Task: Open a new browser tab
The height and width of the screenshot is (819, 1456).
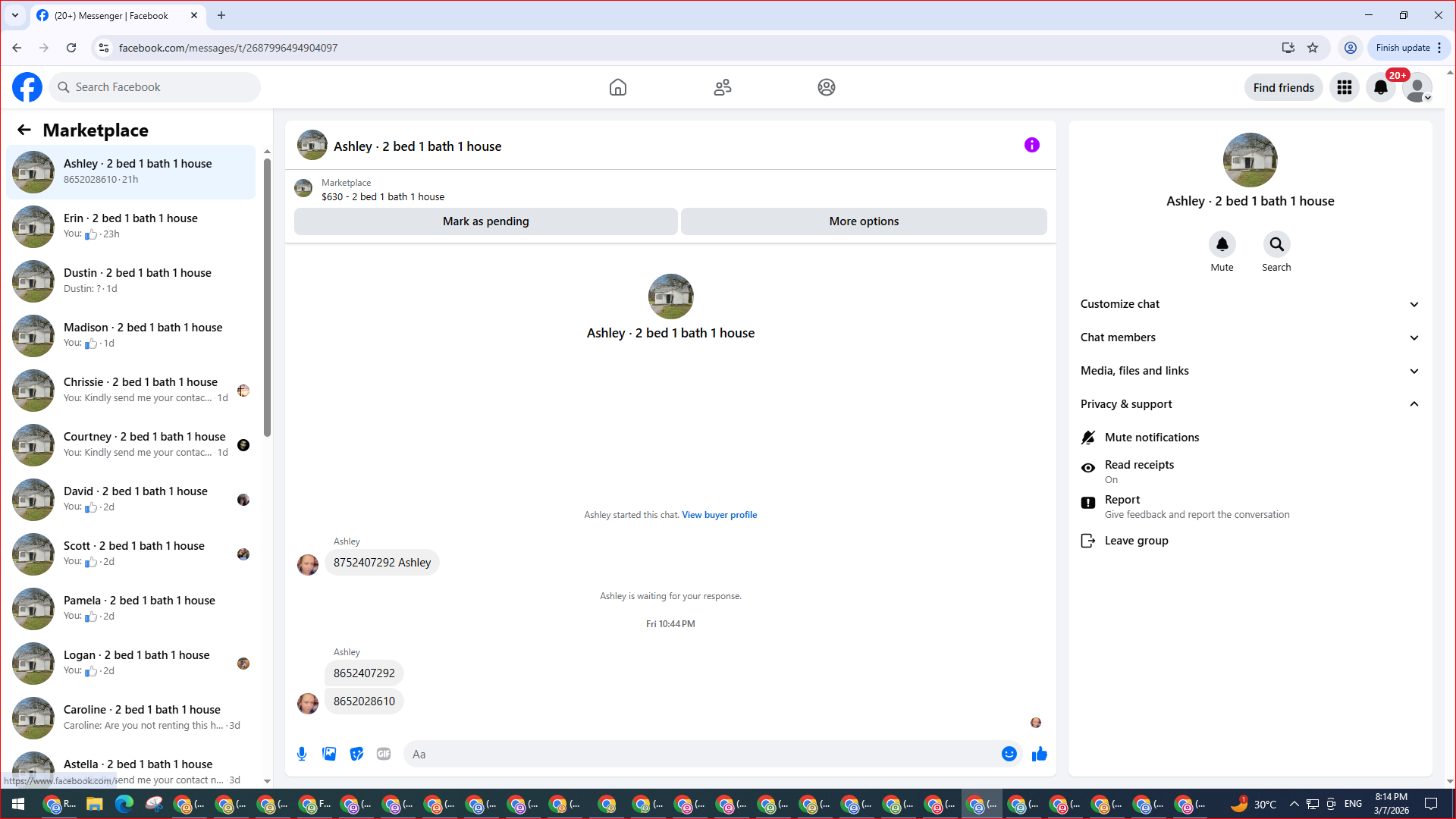Action: [x=221, y=15]
